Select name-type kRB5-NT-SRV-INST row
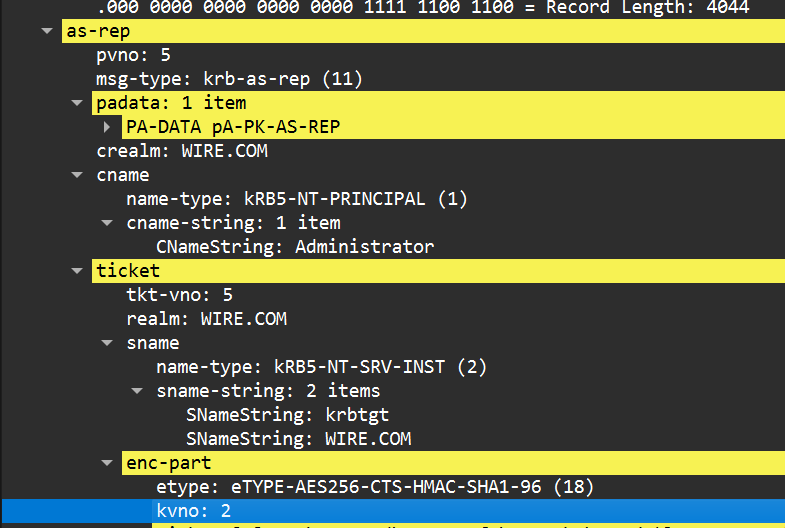The image size is (785, 528). point(320,367)
